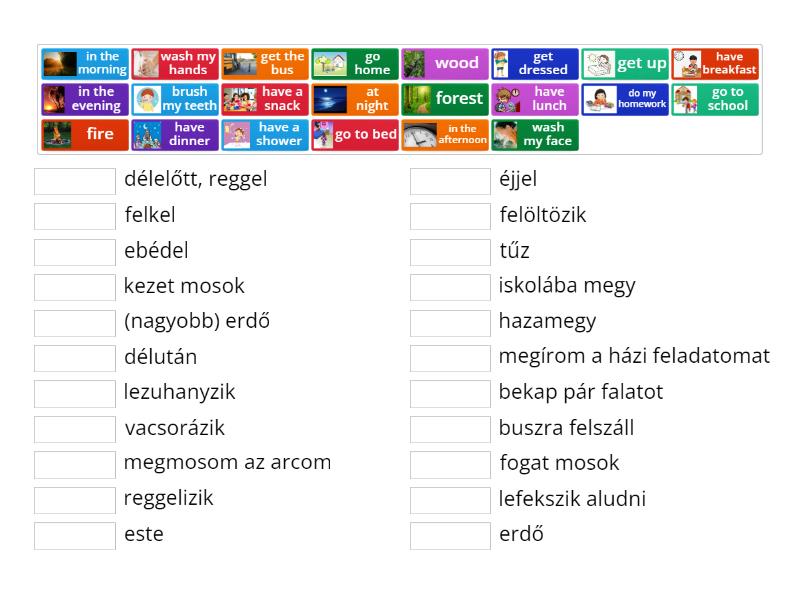The height and width of the screenshot is (600, 800).
Task: Select the purple 'wood' tile
Action: point(445,64)
